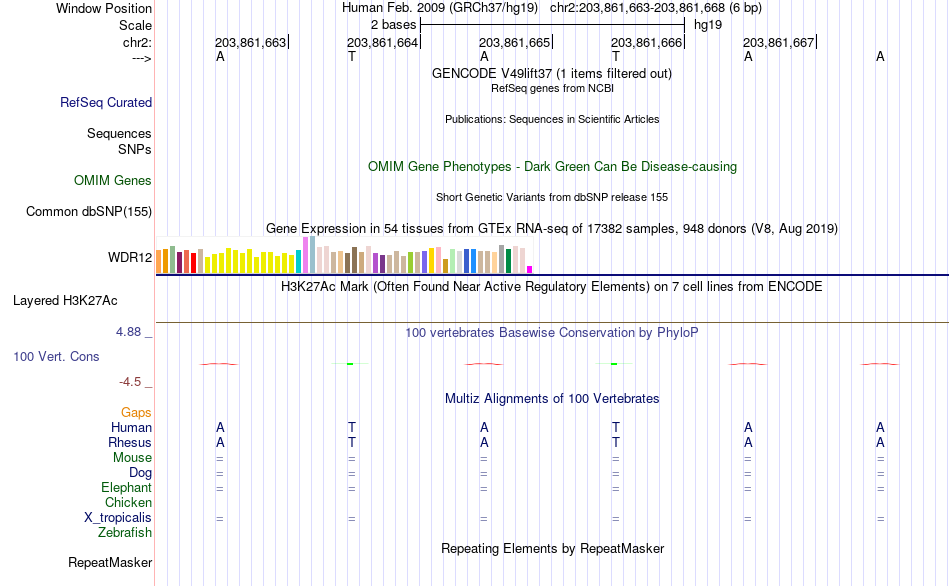Select the Chicken alignment row label

click(x=128, y=502)
